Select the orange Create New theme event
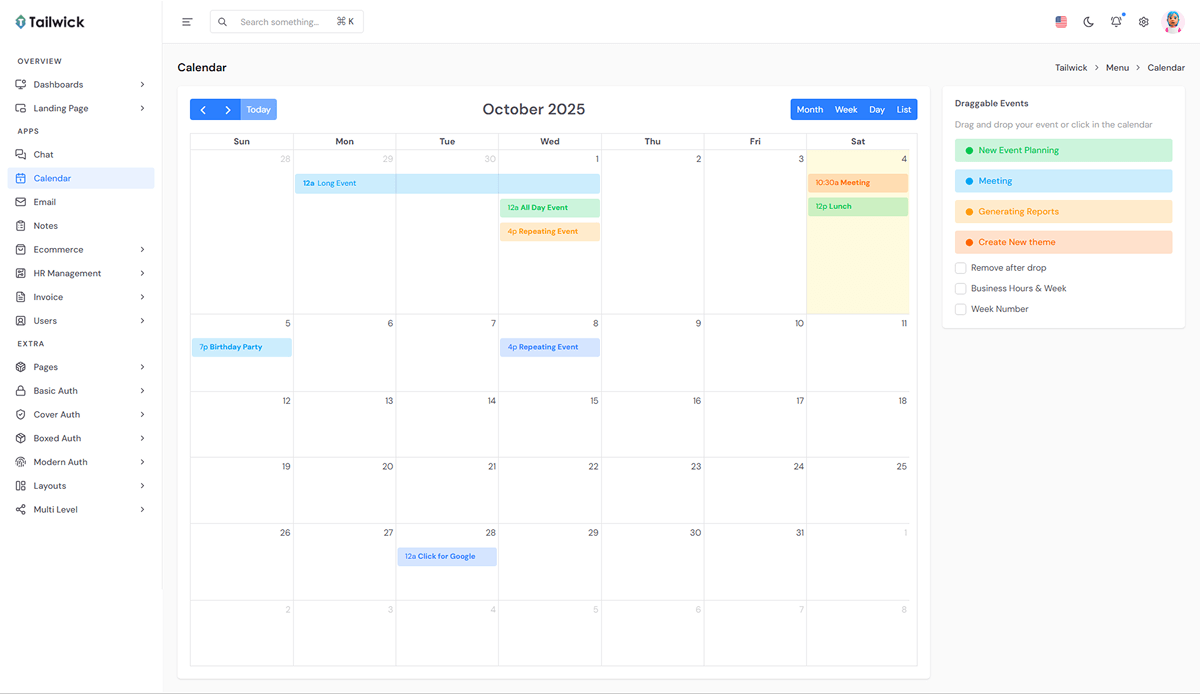1200x695 pixels. click(x=1063, y=242)
